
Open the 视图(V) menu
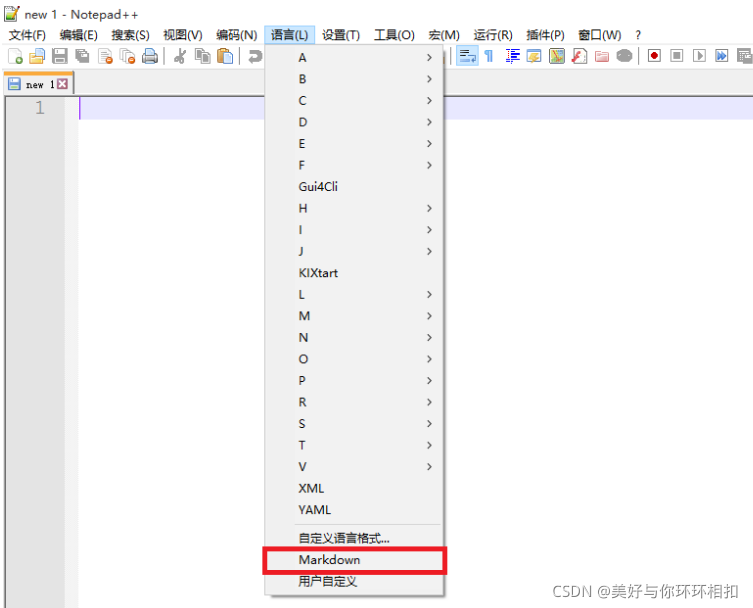coord(182,35)
